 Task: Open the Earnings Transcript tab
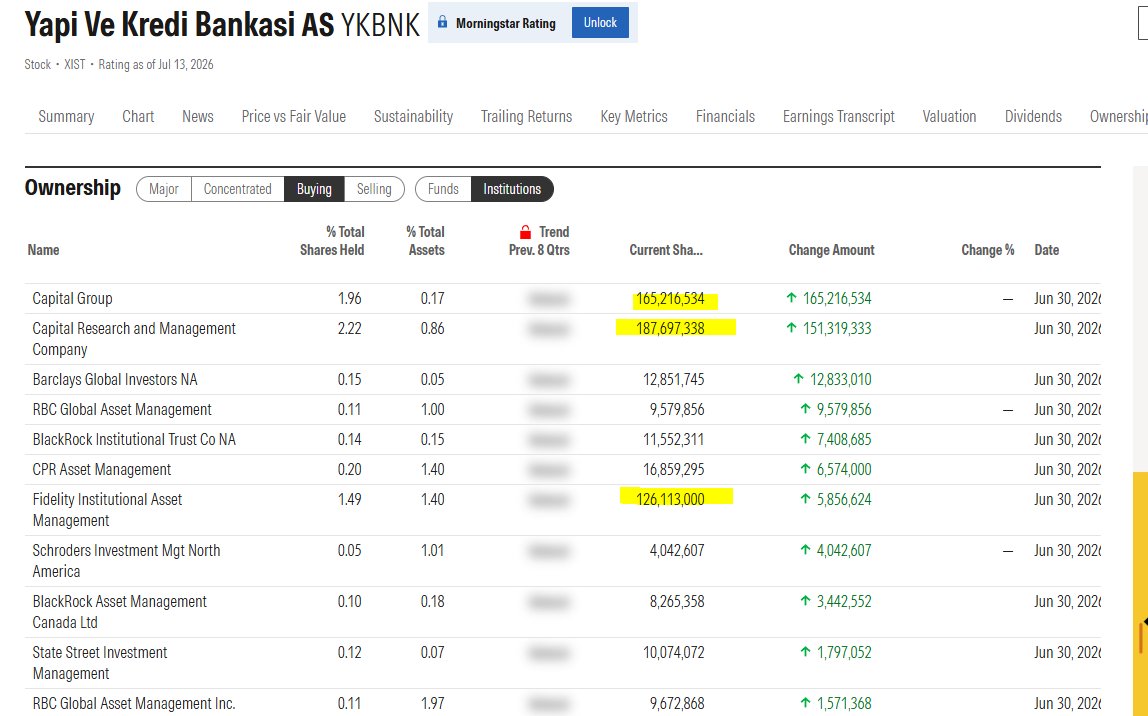point(838,116)
